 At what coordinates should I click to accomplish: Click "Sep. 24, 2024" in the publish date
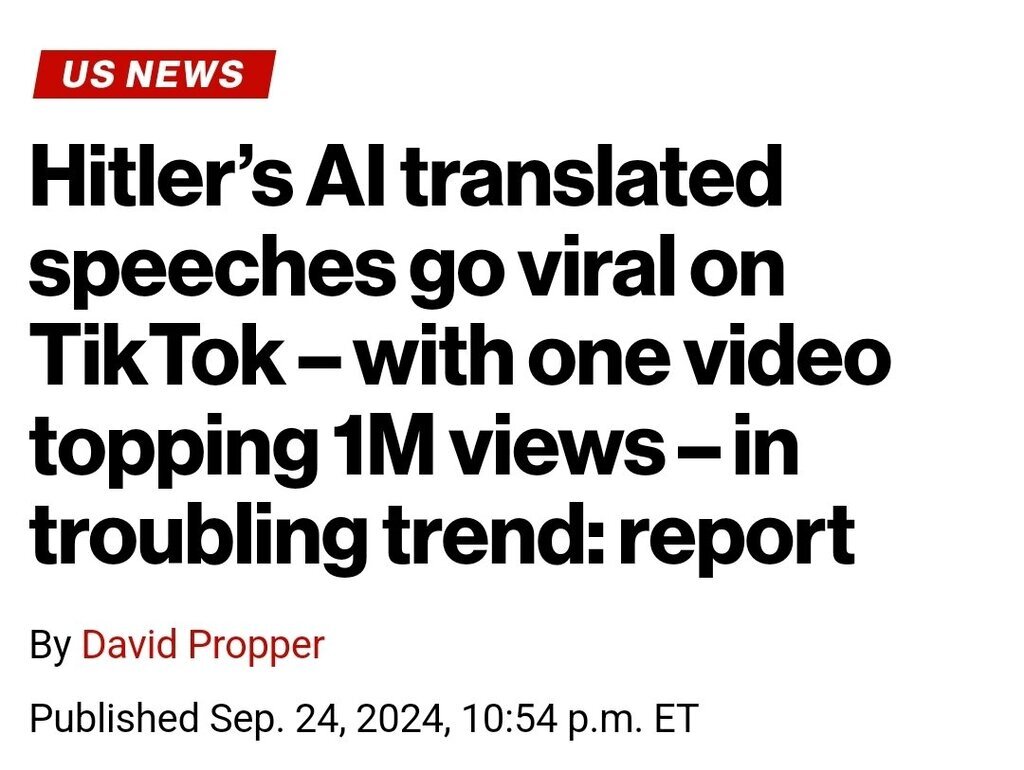click(x=329, y=718)
